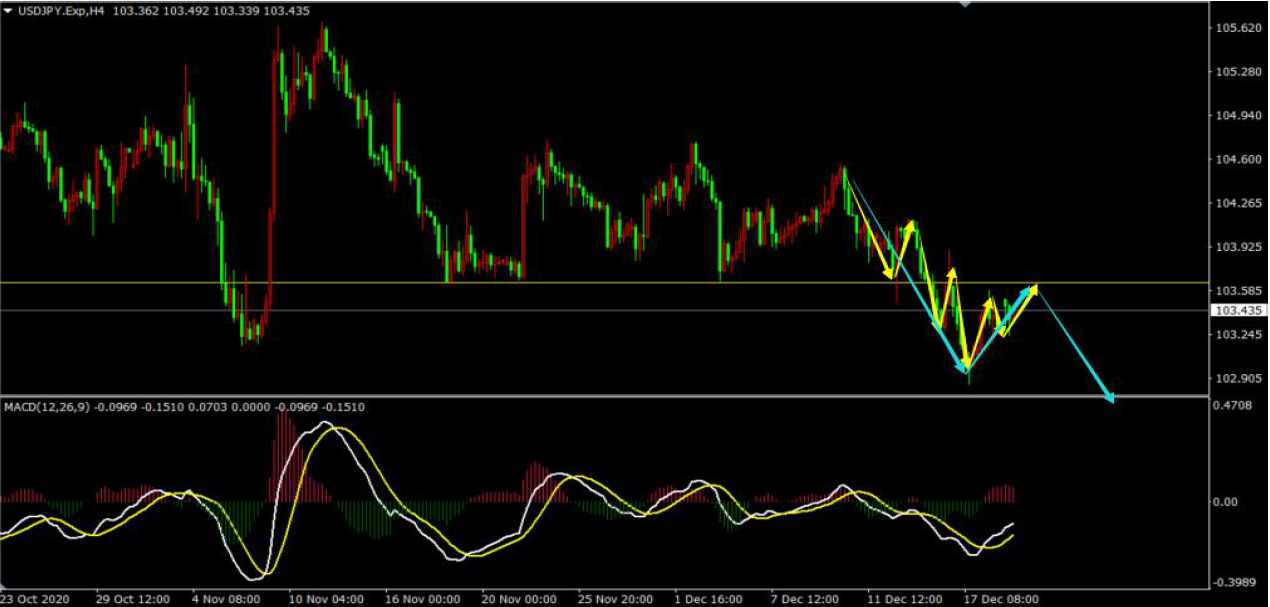Click the 10 Nov 04:00 time label

pyautogui.click(x=326, y=599)
